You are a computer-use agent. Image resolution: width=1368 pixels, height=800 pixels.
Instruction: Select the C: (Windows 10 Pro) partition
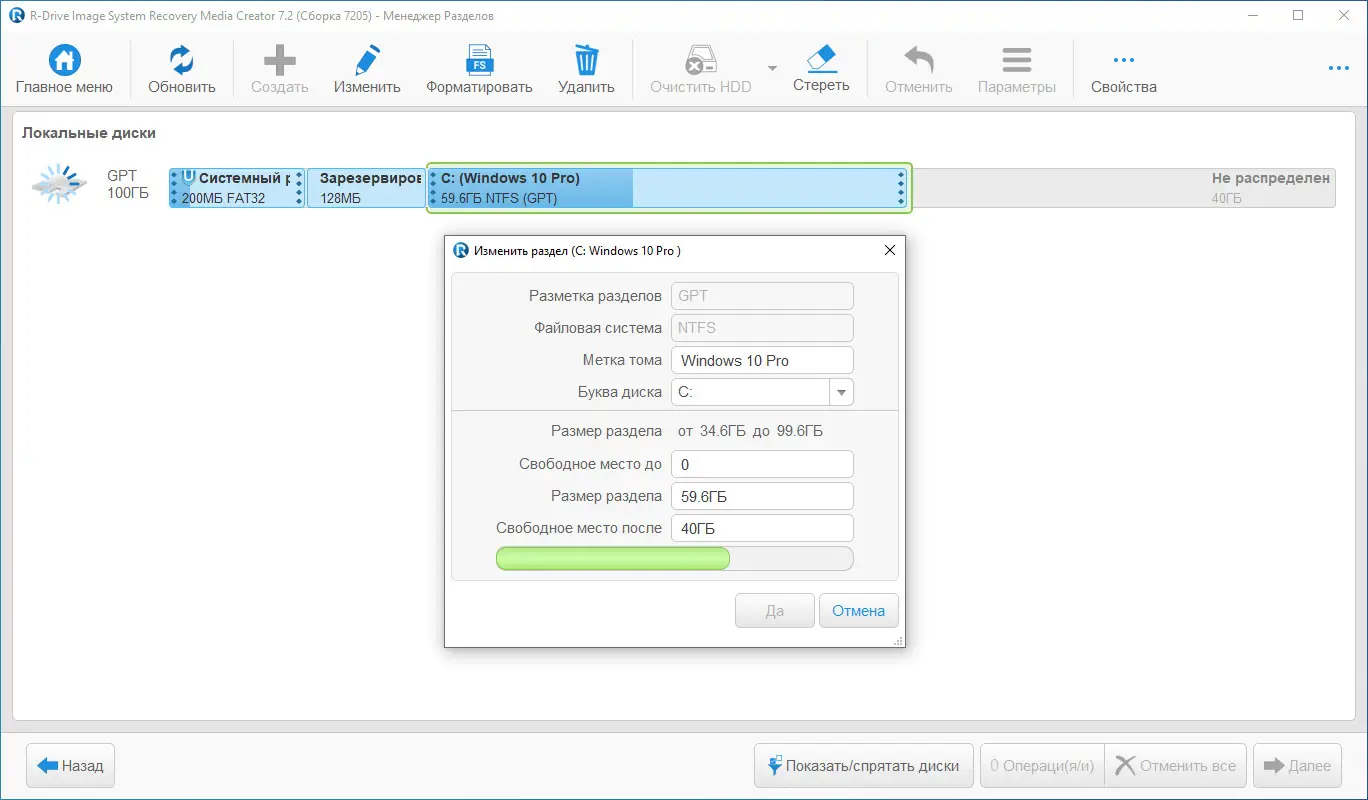click(669, 188)
